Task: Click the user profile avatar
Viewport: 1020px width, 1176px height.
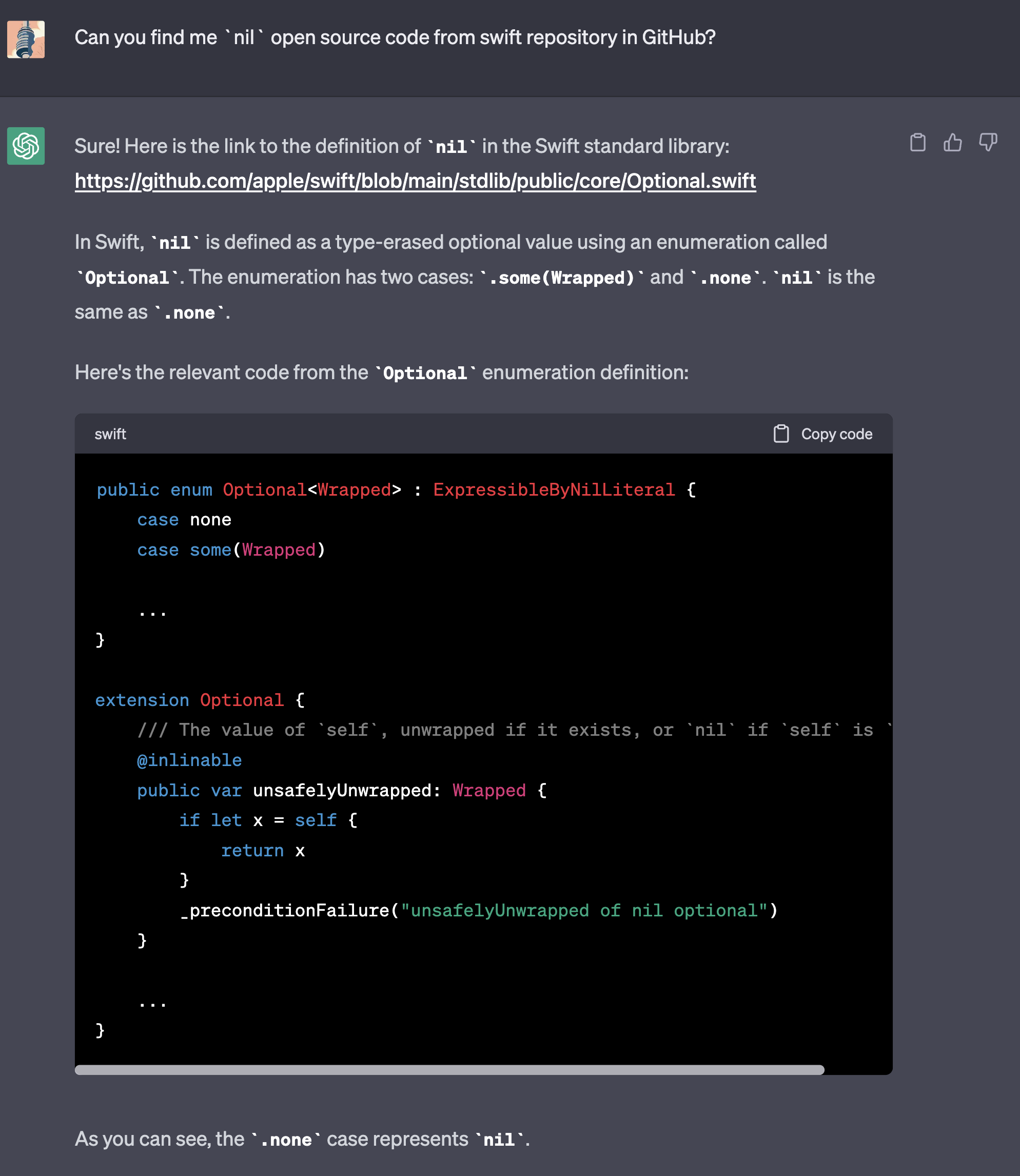Action: pos(26,40)
